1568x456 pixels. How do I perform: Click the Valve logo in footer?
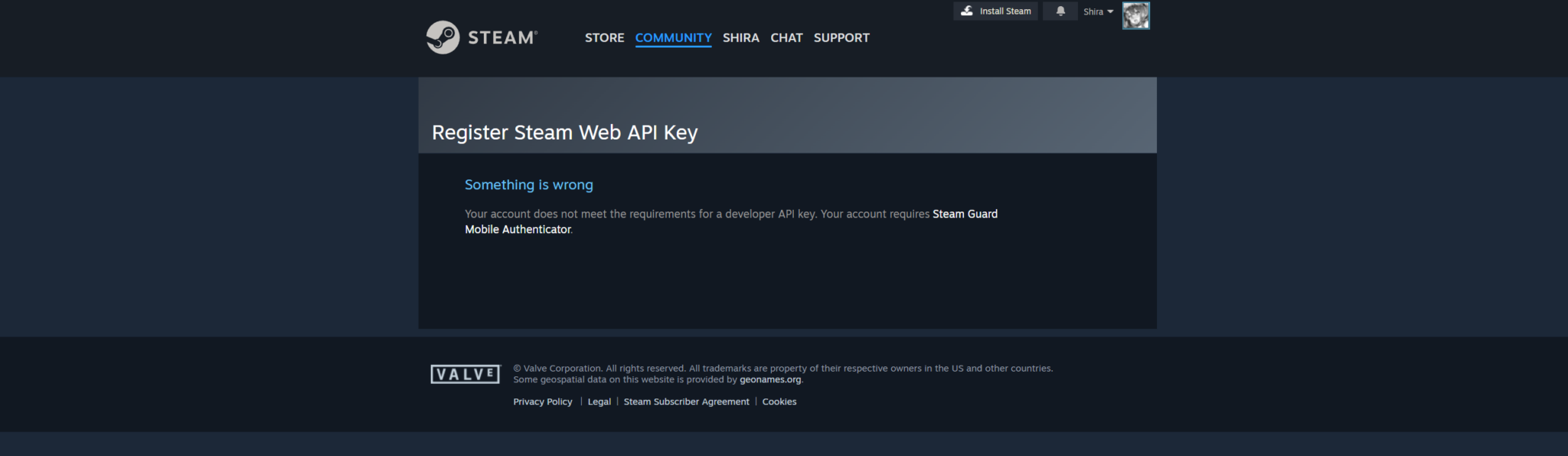point(465,374)
